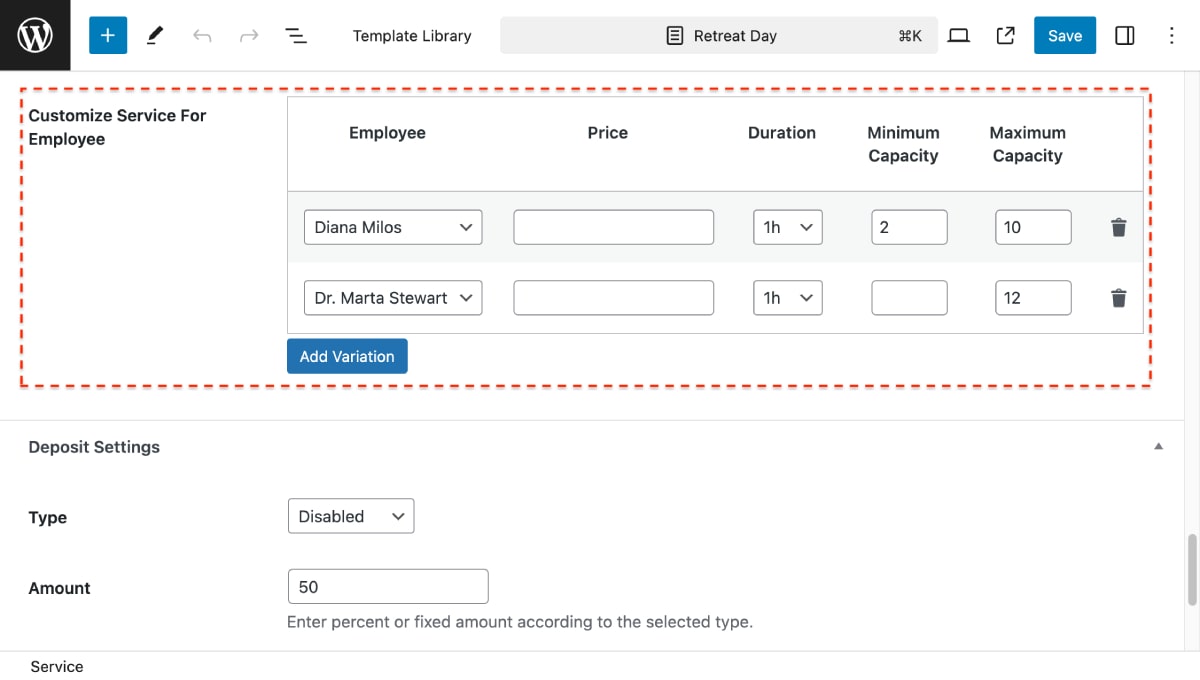Open the Template Library
Image resolution: width=1200 pixels, height=680 pixels.
pos(412,35)
